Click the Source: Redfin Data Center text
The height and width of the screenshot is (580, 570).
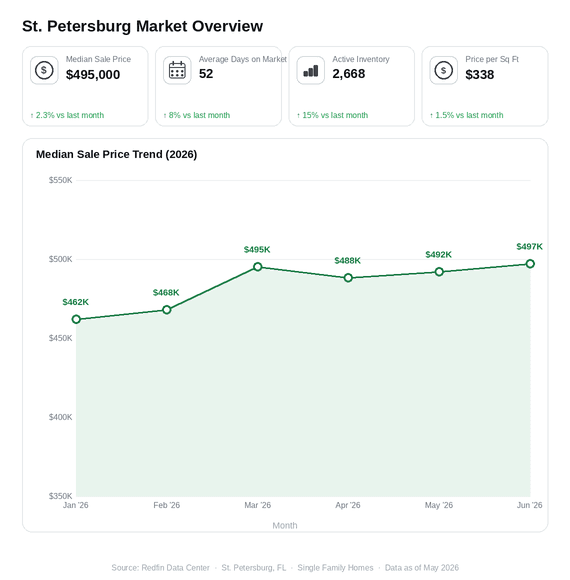point(161,568)
